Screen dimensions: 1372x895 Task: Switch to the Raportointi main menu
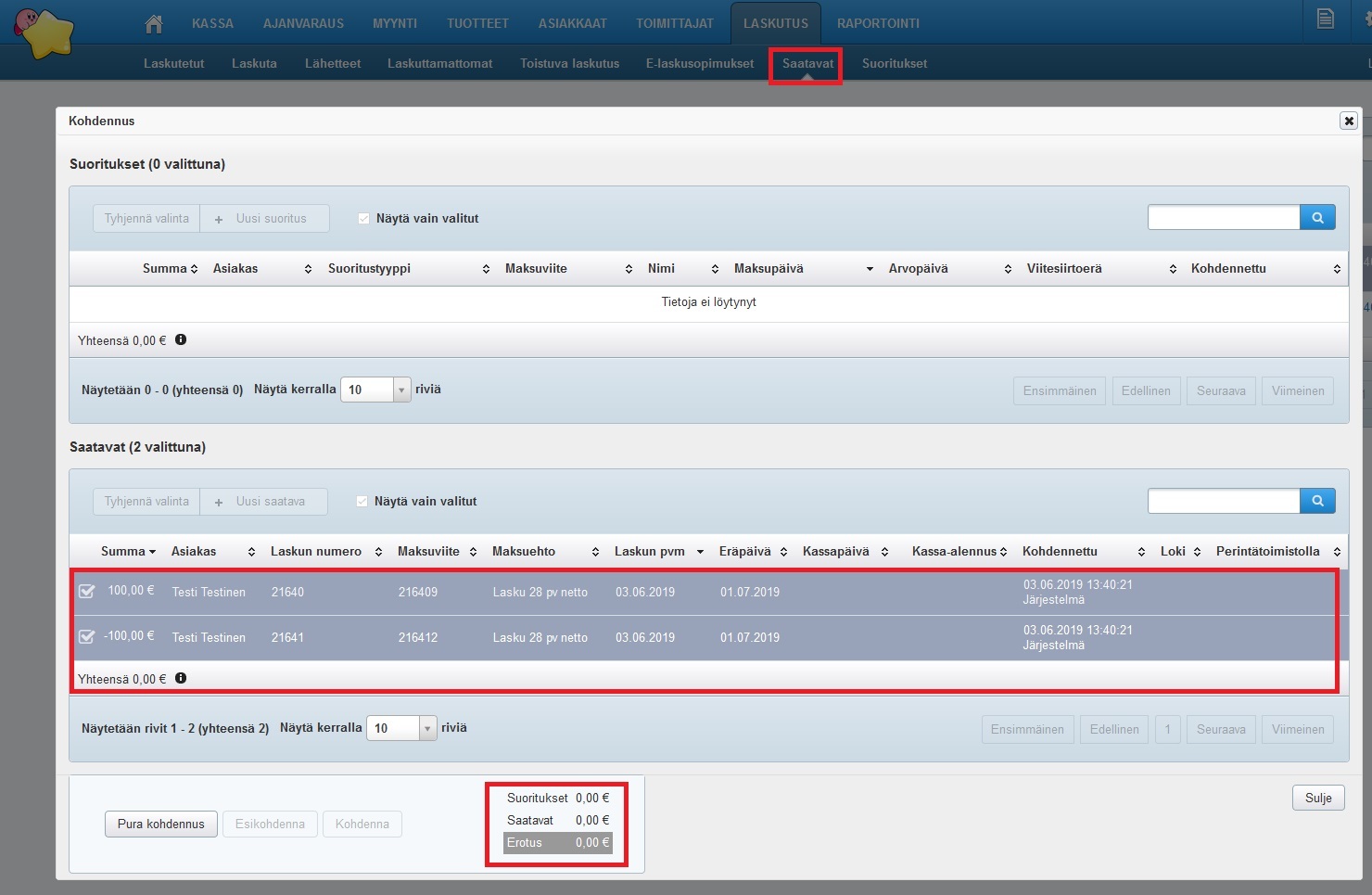point(878,23)
